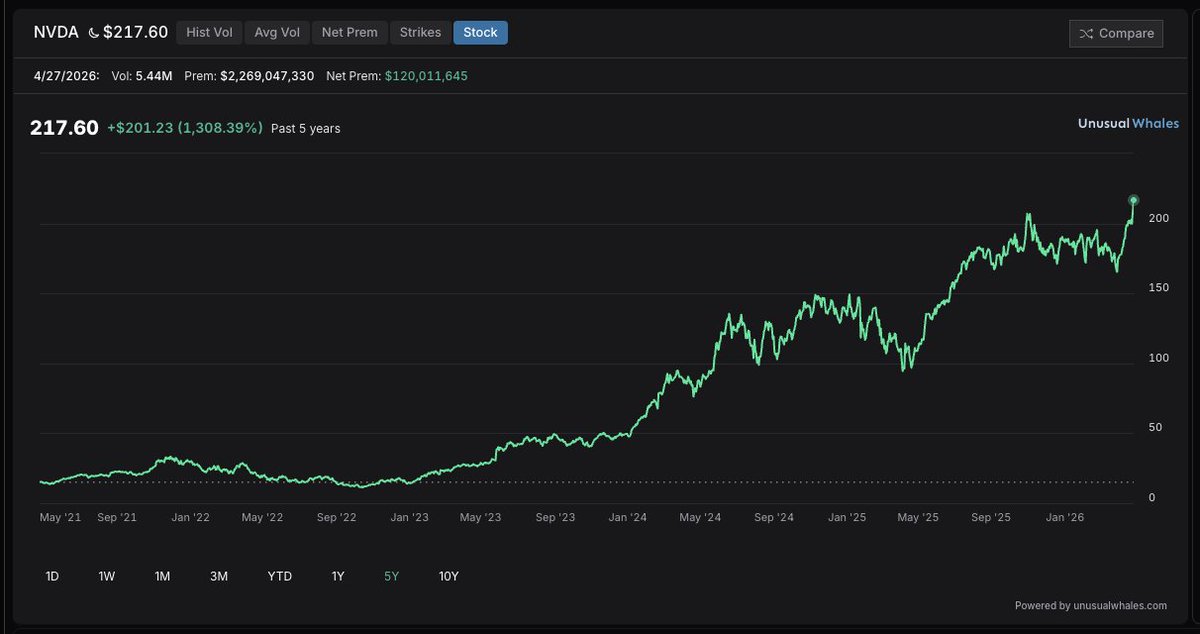Switch chart to 1Y view

pyautogui.click(x=337, y=576)
